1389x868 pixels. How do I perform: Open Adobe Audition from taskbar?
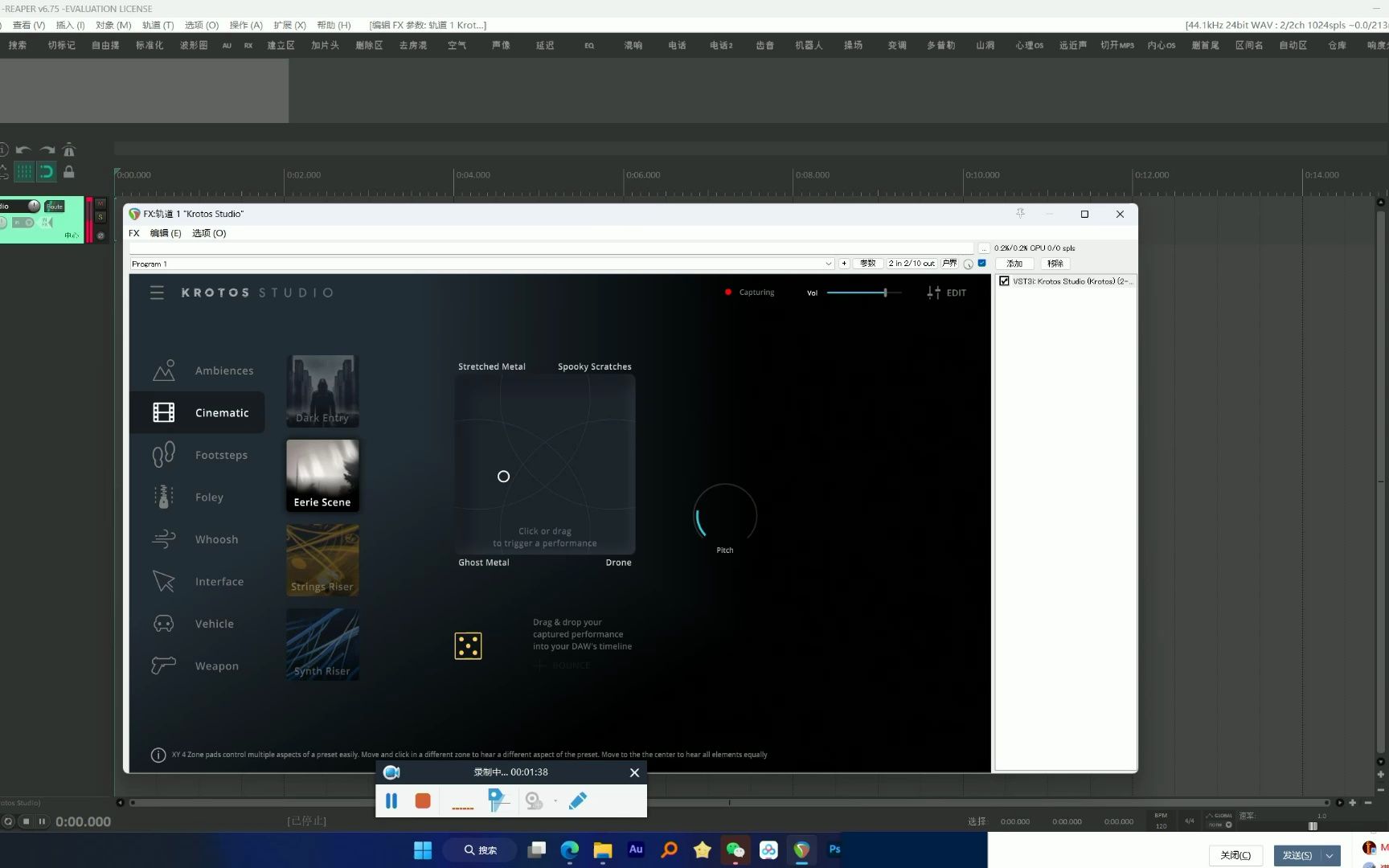[x=636, y=850]
